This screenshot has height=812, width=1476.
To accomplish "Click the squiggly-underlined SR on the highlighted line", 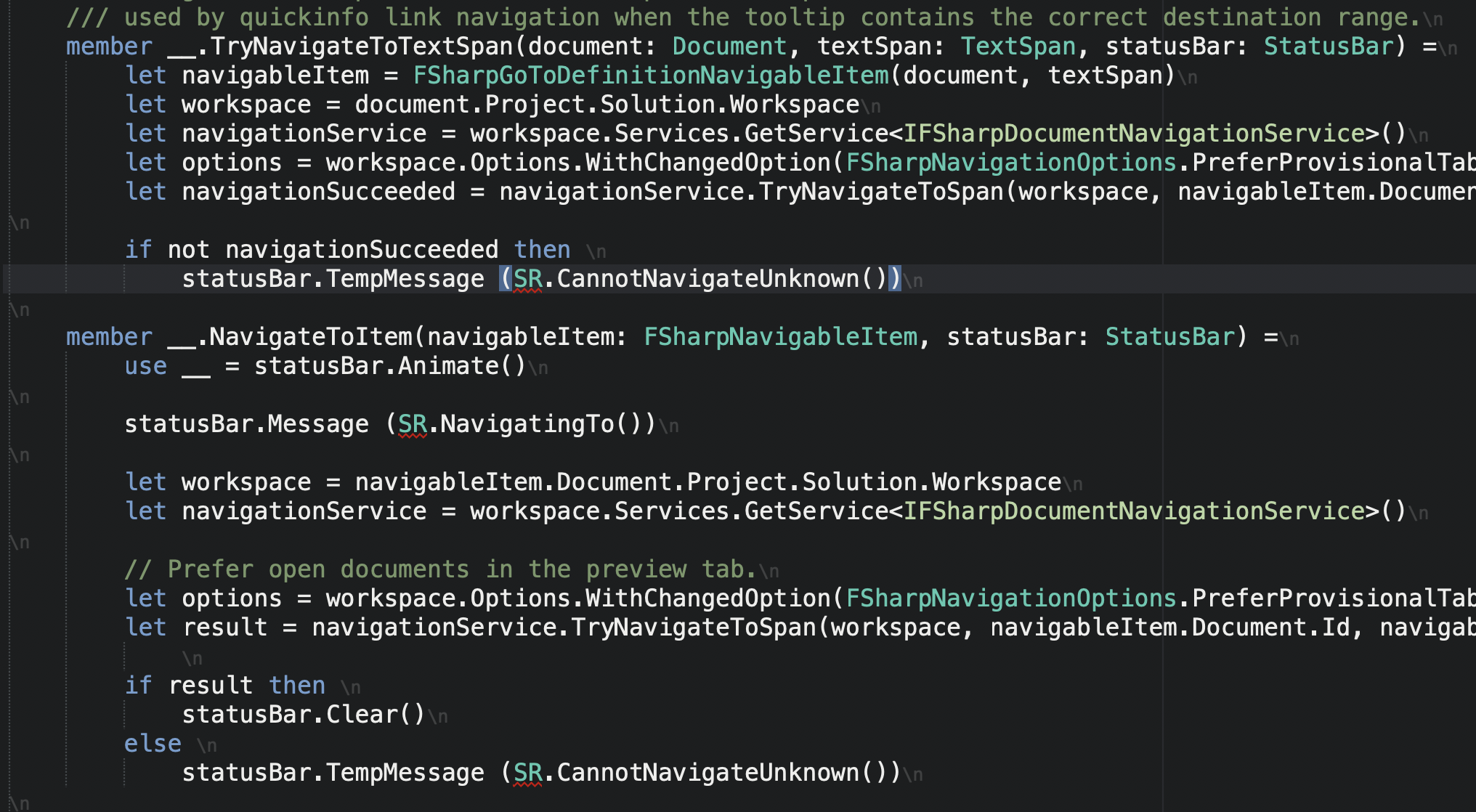I will pyautogui.click(x=527, y=279).
